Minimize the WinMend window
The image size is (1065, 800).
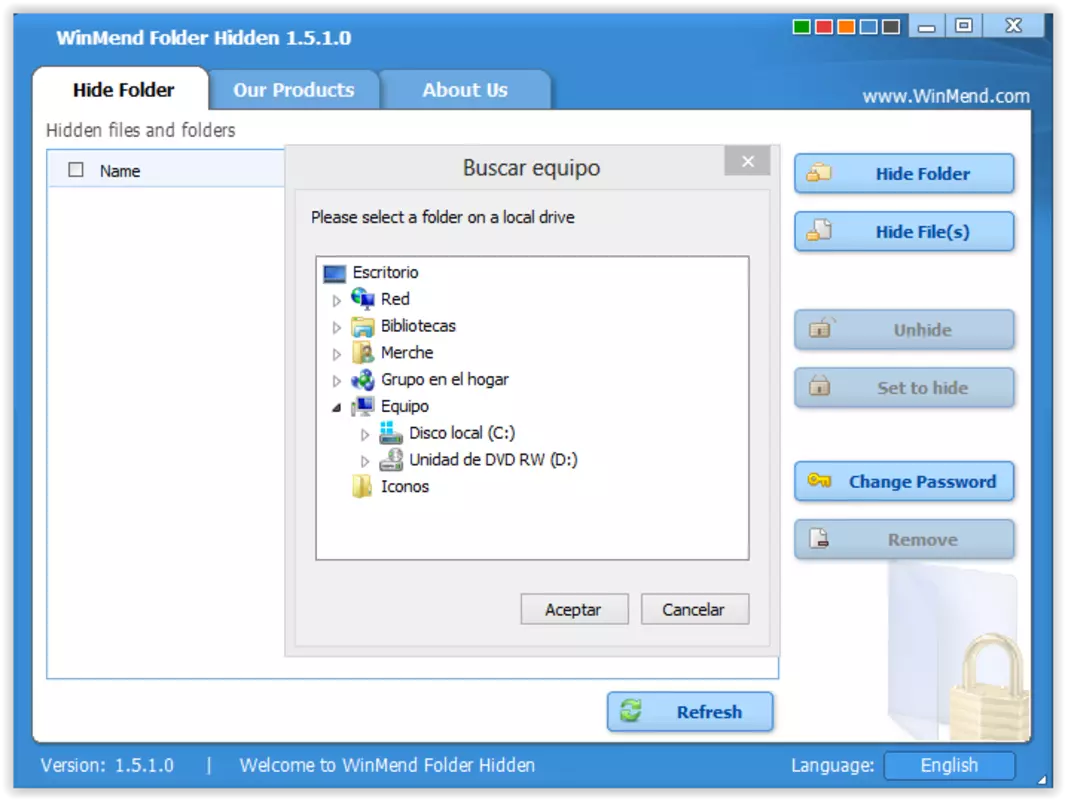pos(926,27)
